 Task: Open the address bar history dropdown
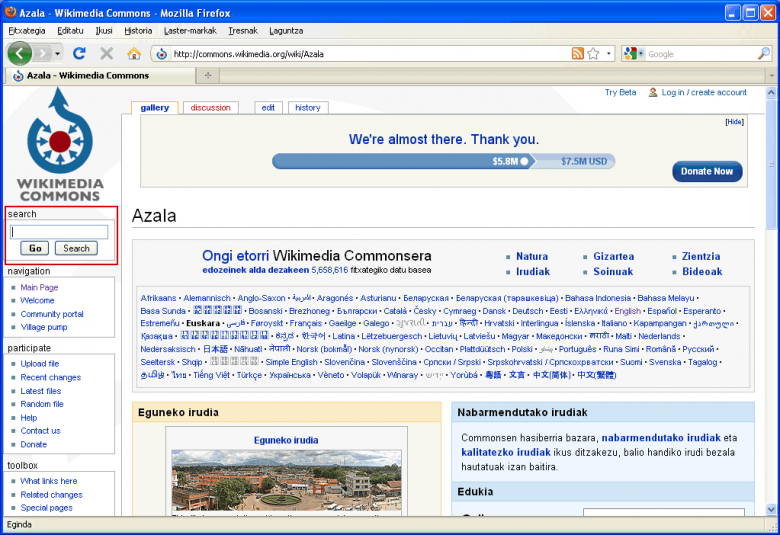tap(608, 53)
